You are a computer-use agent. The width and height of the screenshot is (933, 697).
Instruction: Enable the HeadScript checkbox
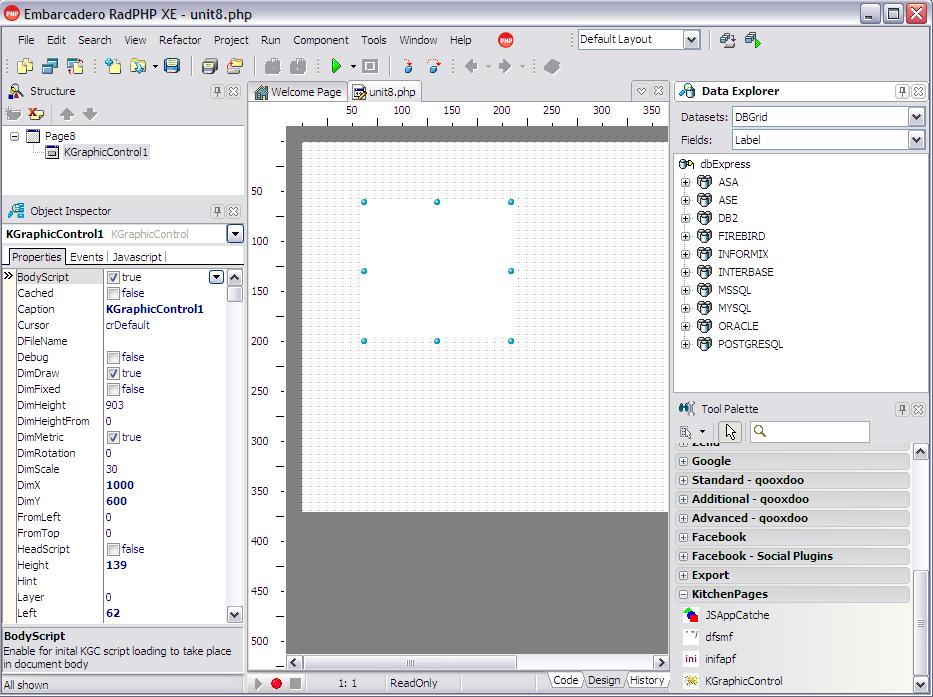[x=113, y=549]
